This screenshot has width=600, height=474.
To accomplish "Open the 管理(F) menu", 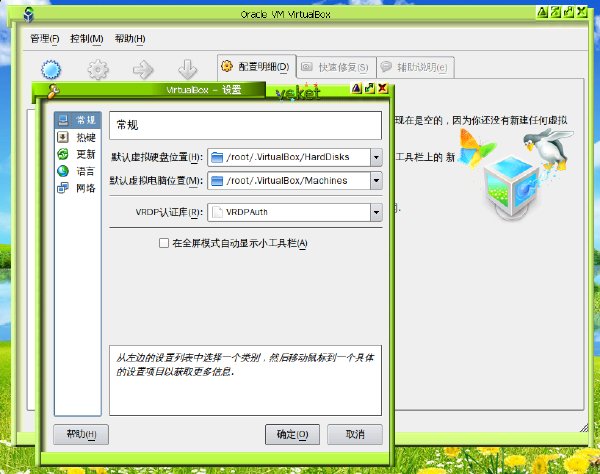I will [x=45, y=39].
